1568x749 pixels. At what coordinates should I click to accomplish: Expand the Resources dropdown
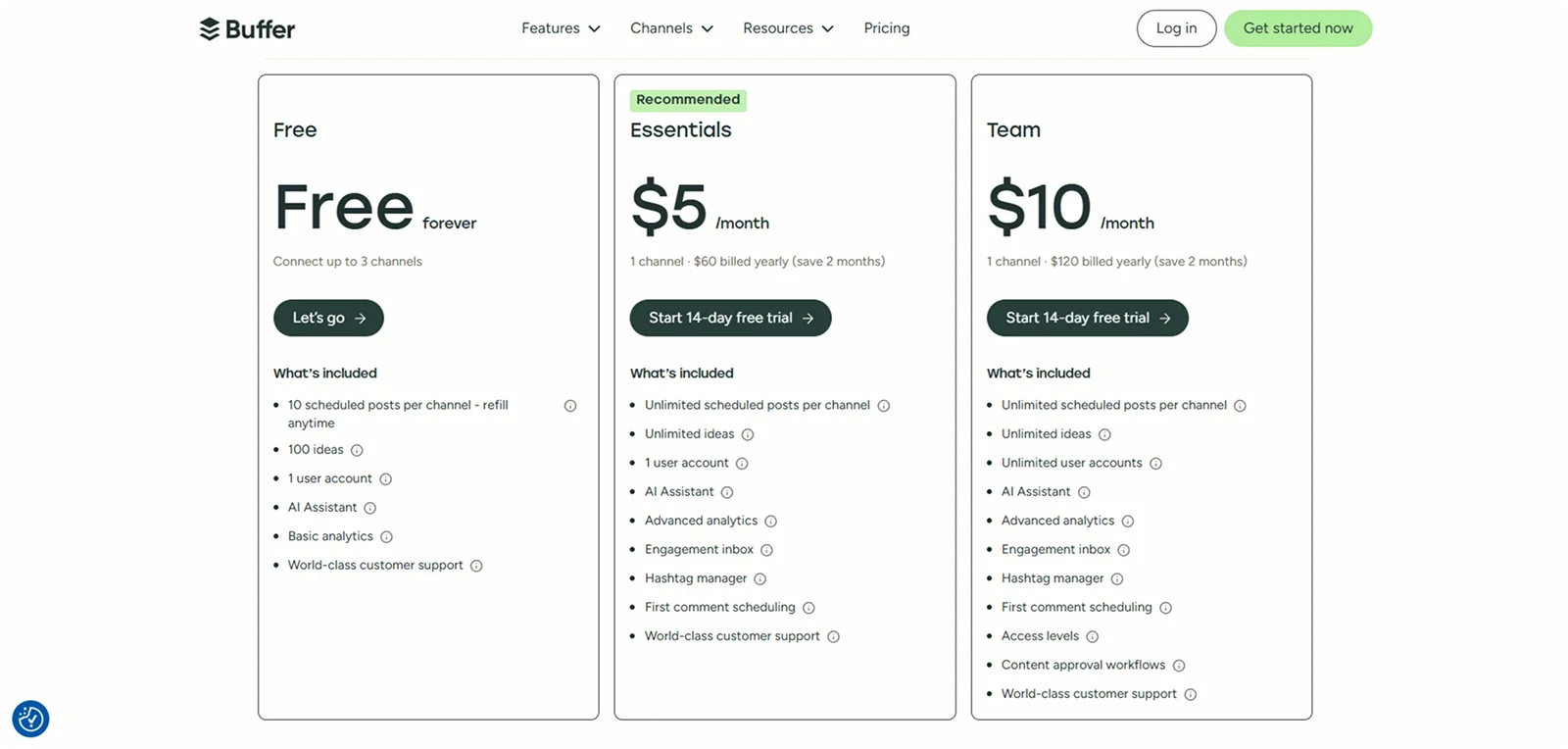pos(788,28)
